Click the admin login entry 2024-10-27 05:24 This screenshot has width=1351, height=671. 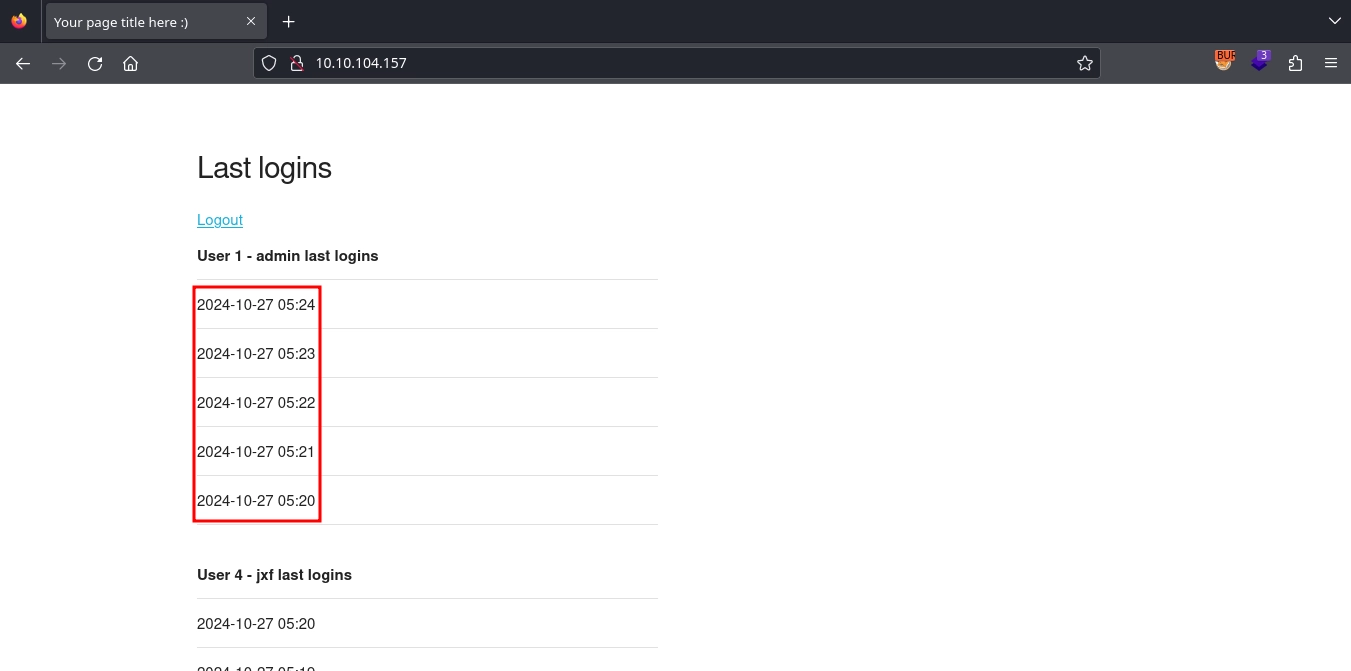pos(256,305)
